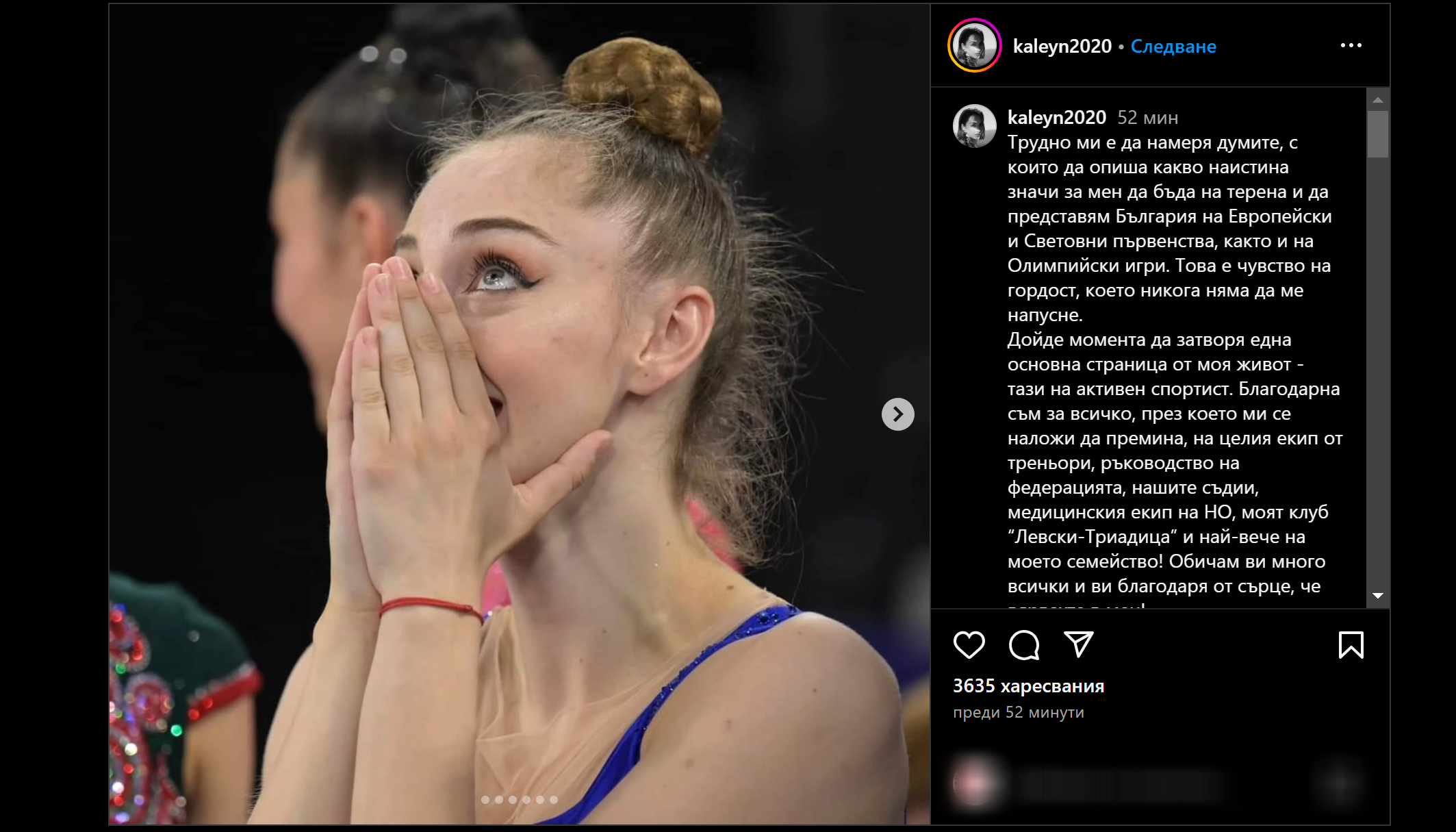Screen dimensions: 1456x832
Task: Like the post with the heart icon
Action: point(969,644)
